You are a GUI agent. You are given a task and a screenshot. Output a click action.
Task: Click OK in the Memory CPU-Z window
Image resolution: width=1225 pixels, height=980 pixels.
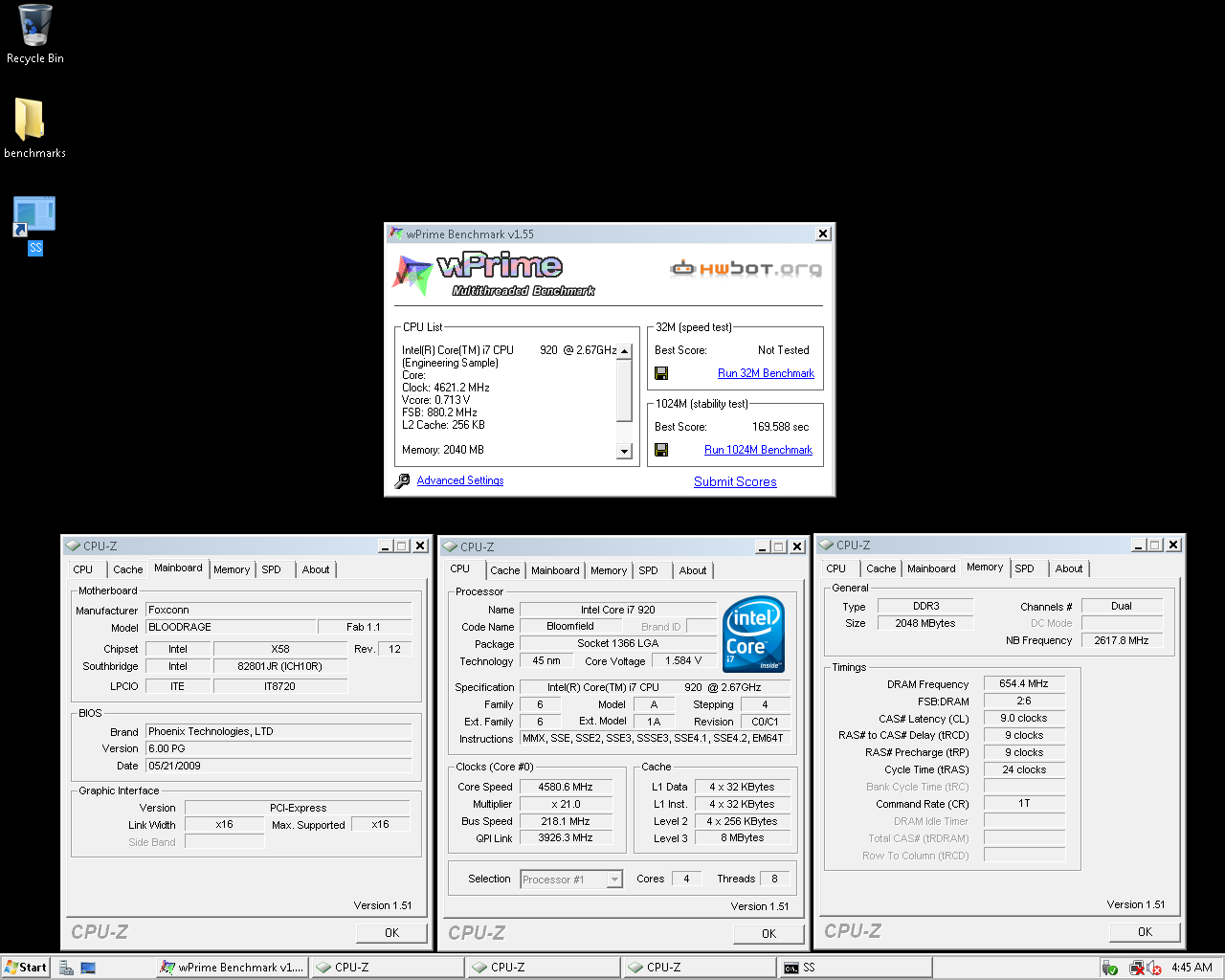coord(1145,931)
